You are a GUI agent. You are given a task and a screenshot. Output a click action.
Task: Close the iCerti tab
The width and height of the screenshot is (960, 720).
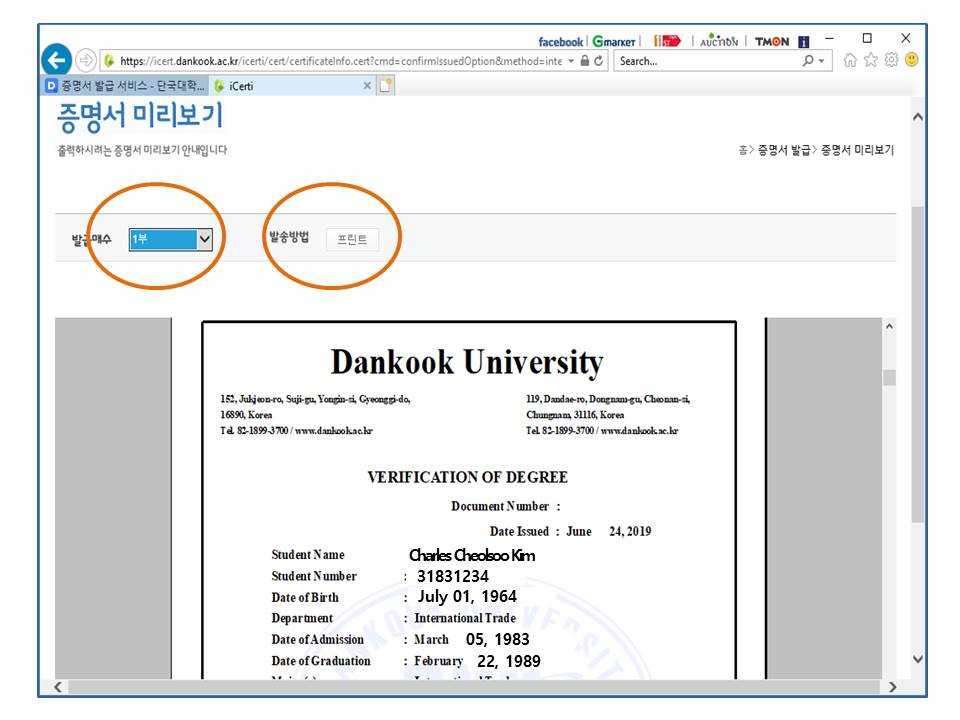click(x=367, y=86)
